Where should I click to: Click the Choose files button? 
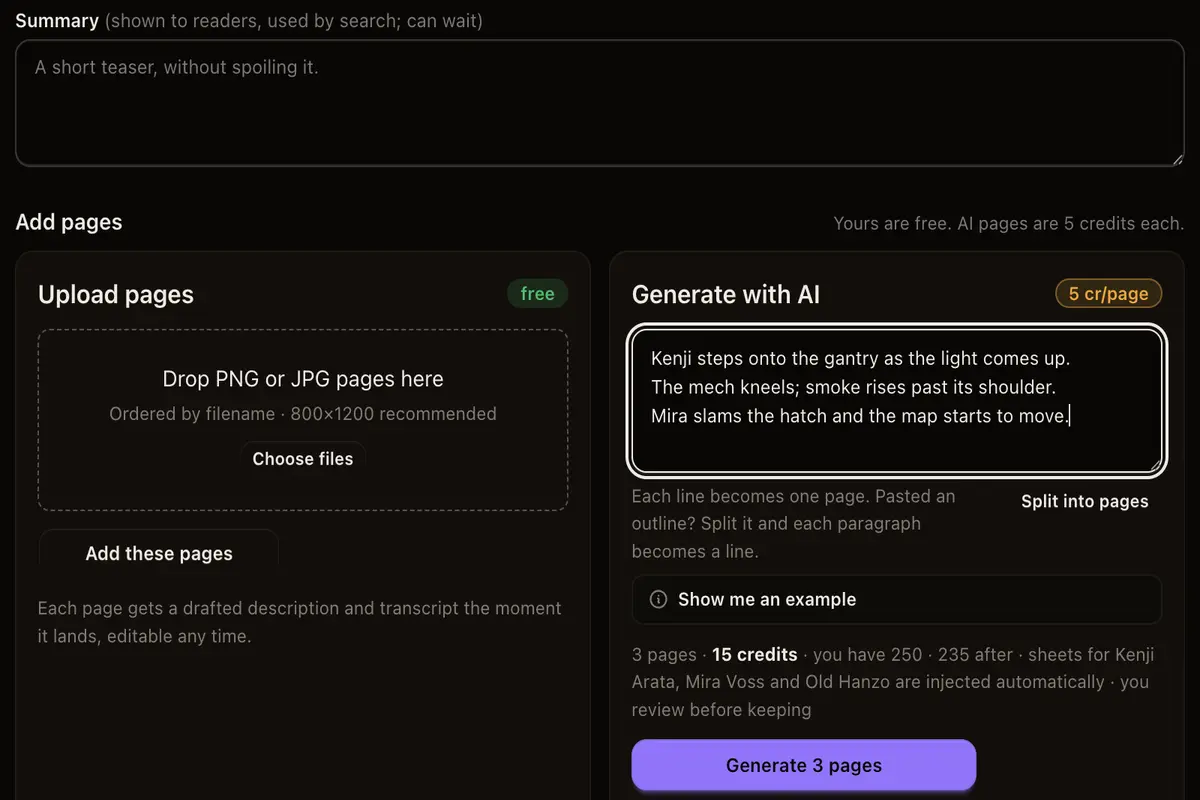pyautogui.click(x=303, y=459)
